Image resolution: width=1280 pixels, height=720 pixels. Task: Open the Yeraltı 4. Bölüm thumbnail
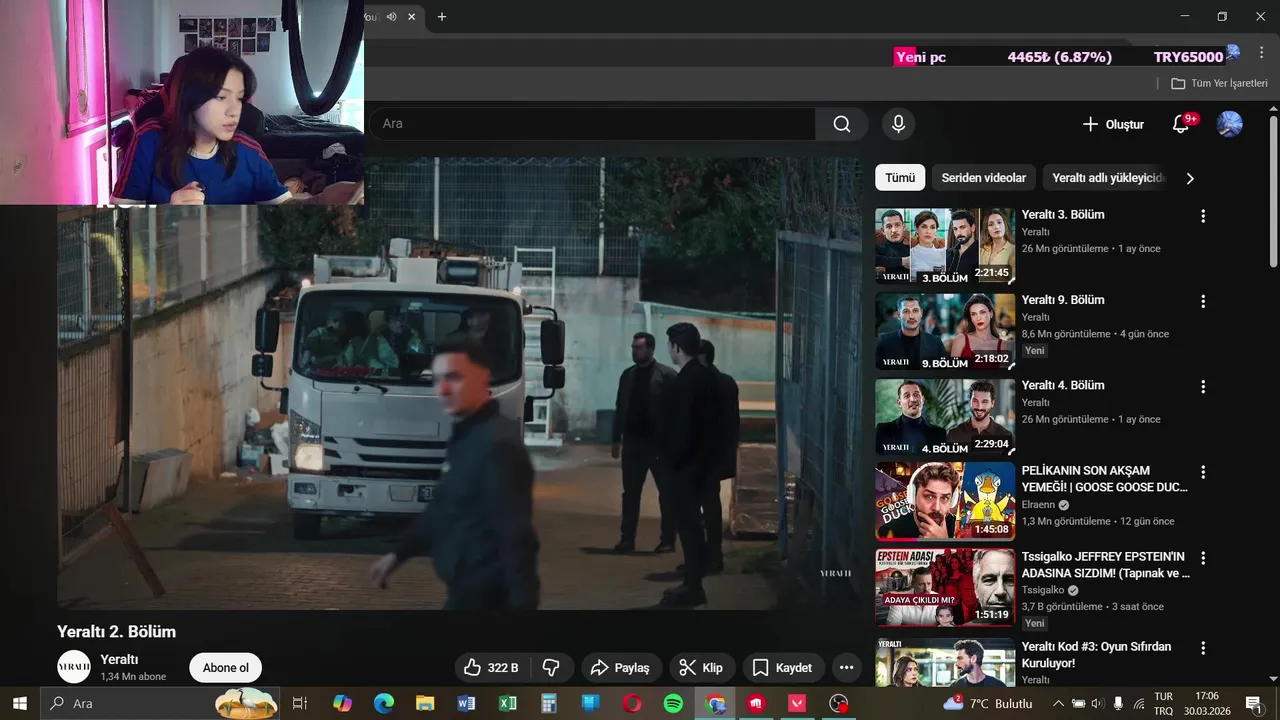(x=945, y=417)
